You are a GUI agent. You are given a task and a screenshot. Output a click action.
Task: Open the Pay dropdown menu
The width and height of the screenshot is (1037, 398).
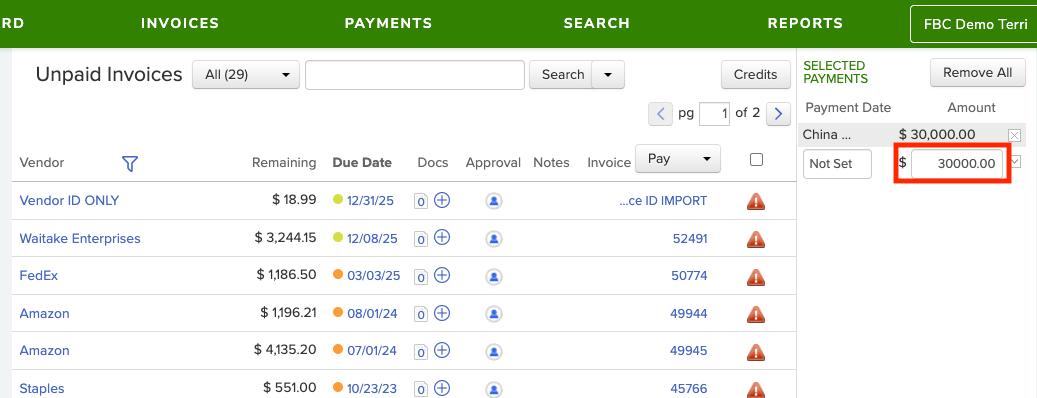(678, 159)
